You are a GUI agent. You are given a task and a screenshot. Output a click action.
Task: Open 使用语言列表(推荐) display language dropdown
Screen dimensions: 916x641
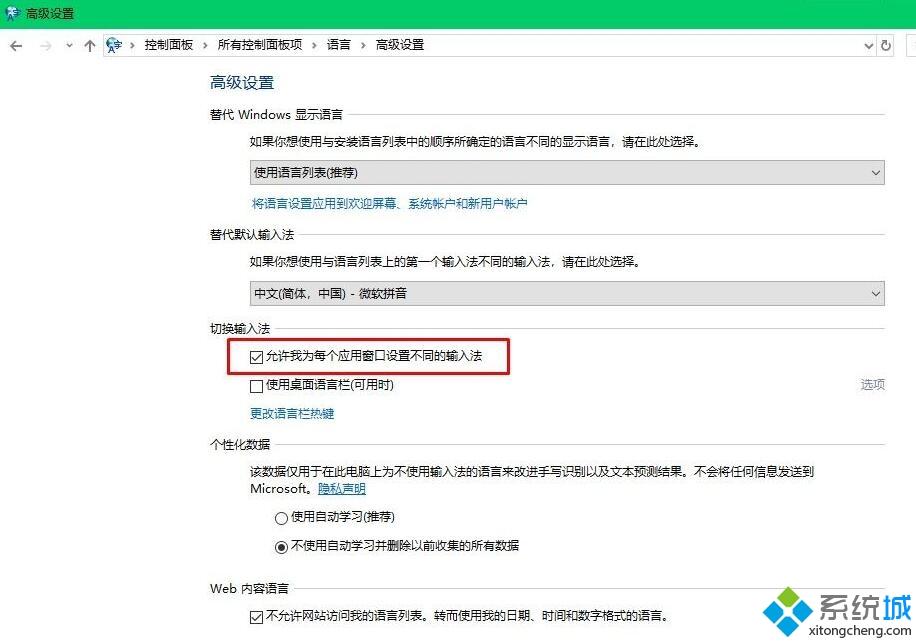tap(567, 172)
